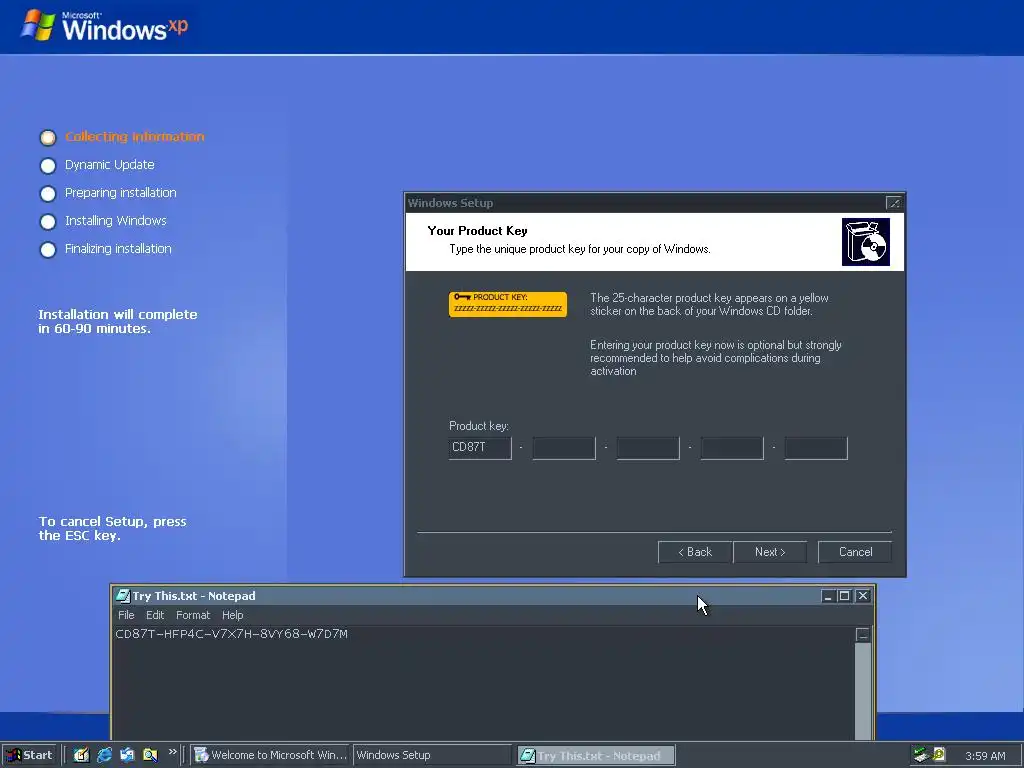1024x768 pixels.
Task: Click the Notepad vertical scrollbar up arrow
Action: 863,635
